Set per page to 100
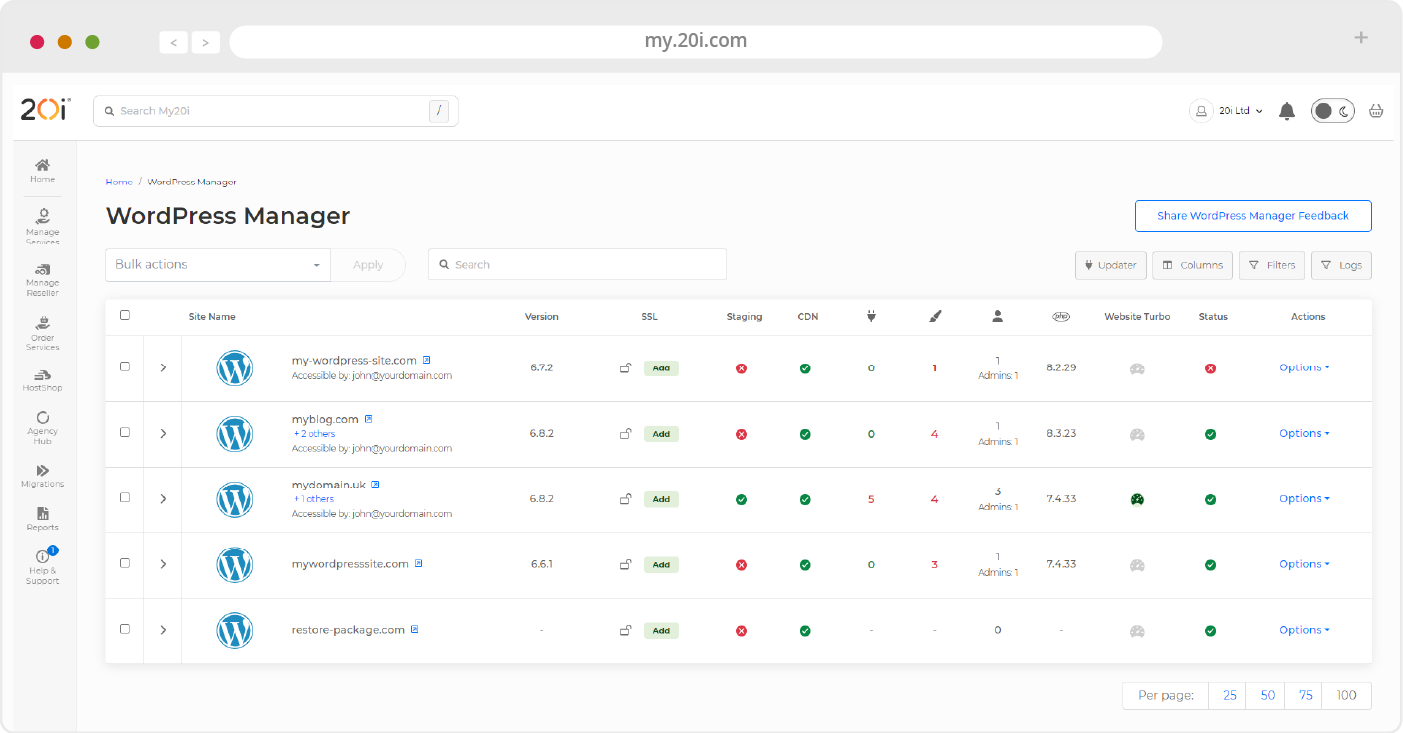The width and height of the screenshot is (1403, 733). pos(1346,696)
